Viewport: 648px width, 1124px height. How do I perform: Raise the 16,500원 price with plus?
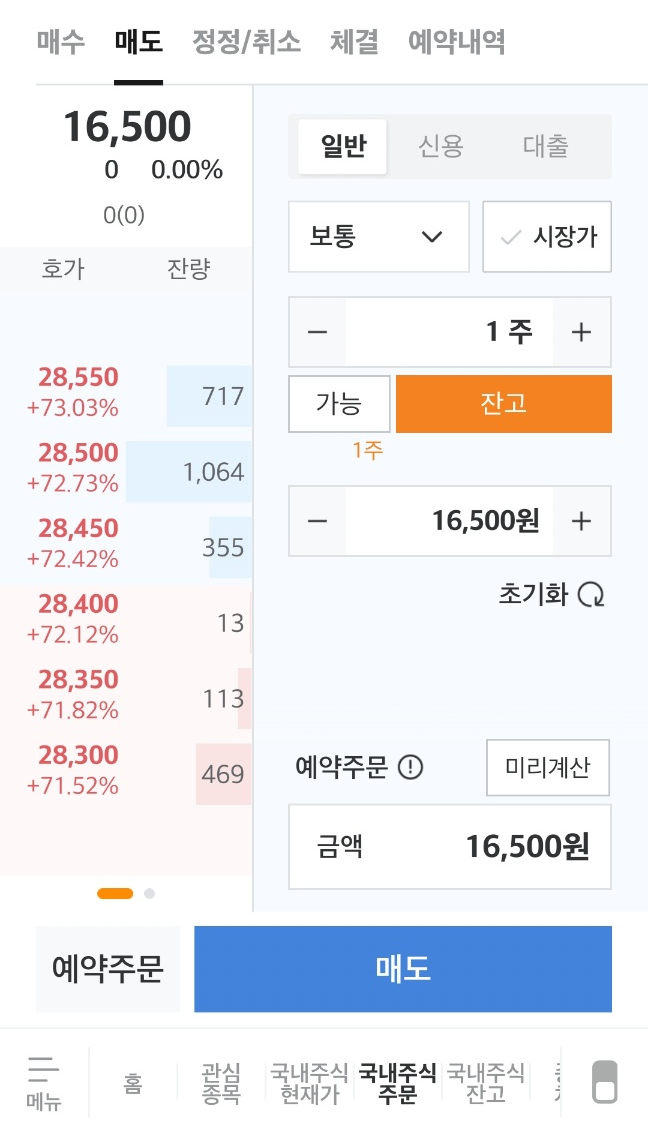pos(581,521)
